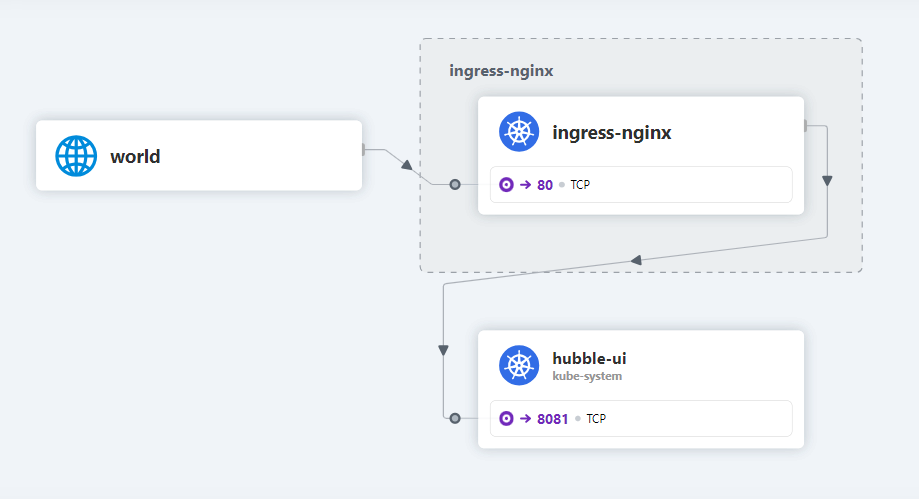Click the ingress-nginx namespace group label
The height and width of the screenshot is (499, 919).
click(x=501, y=71)
